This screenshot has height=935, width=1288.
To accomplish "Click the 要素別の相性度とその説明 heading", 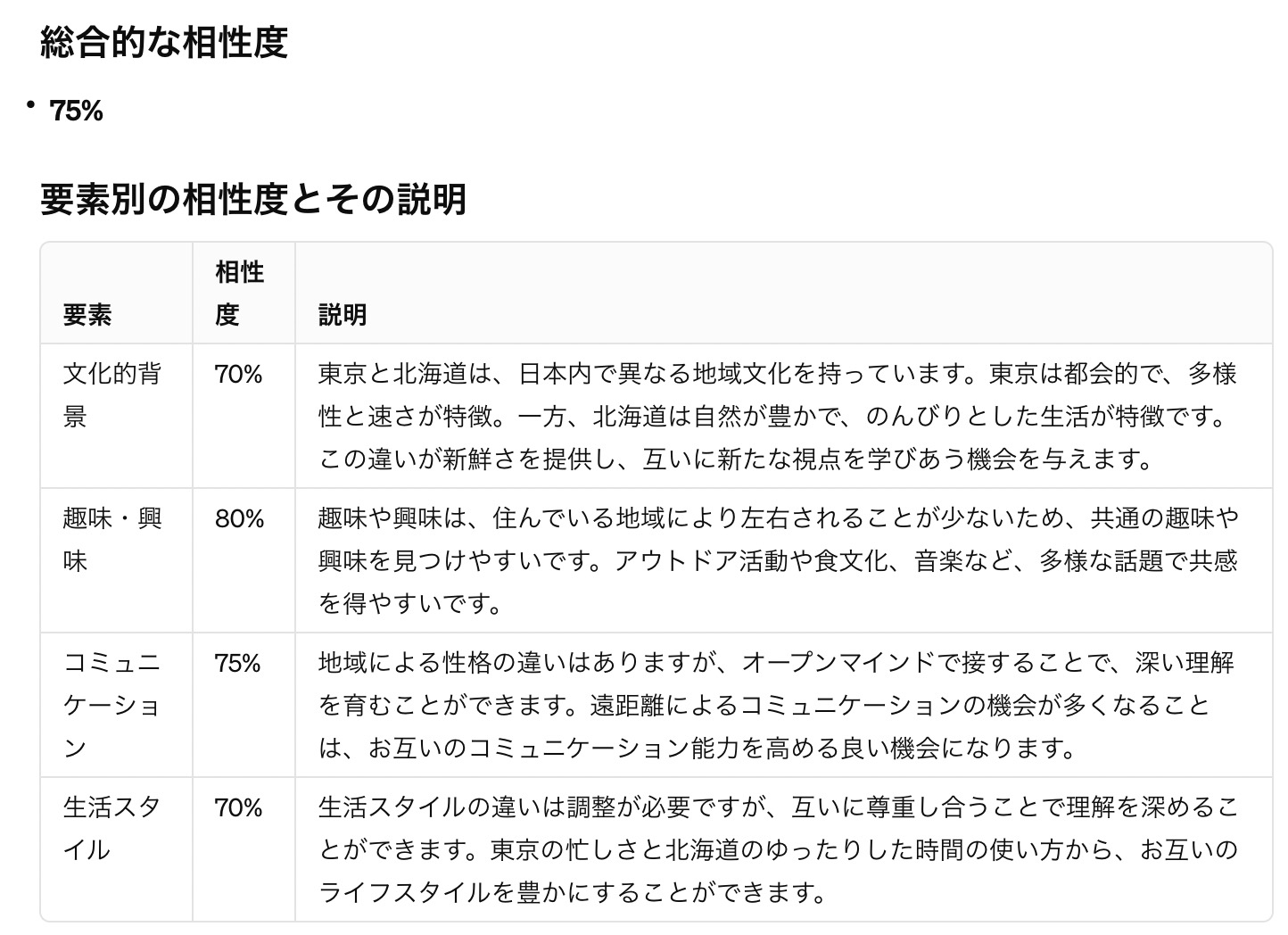I will [x=253, y=198].
